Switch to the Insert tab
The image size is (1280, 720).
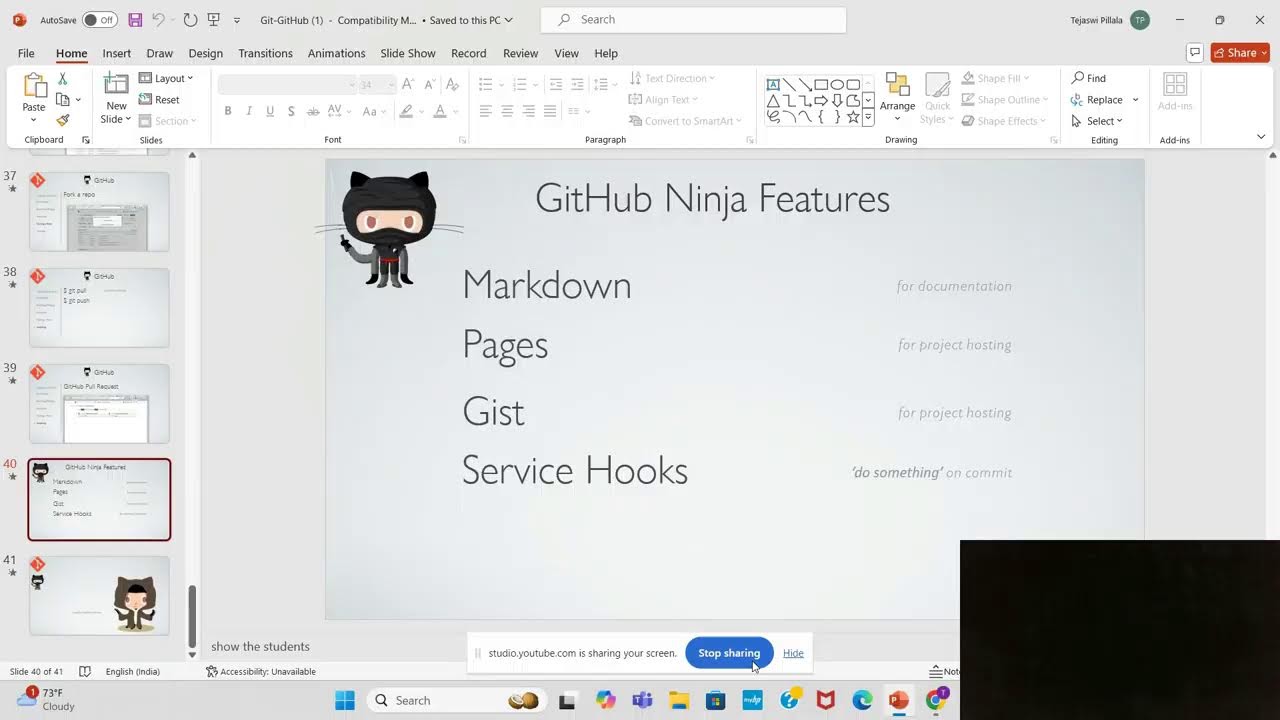(117, 53)
